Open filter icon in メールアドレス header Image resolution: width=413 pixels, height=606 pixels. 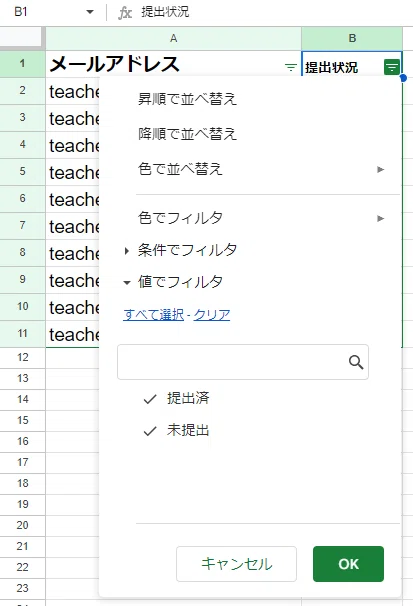click(x=291, y=68)
